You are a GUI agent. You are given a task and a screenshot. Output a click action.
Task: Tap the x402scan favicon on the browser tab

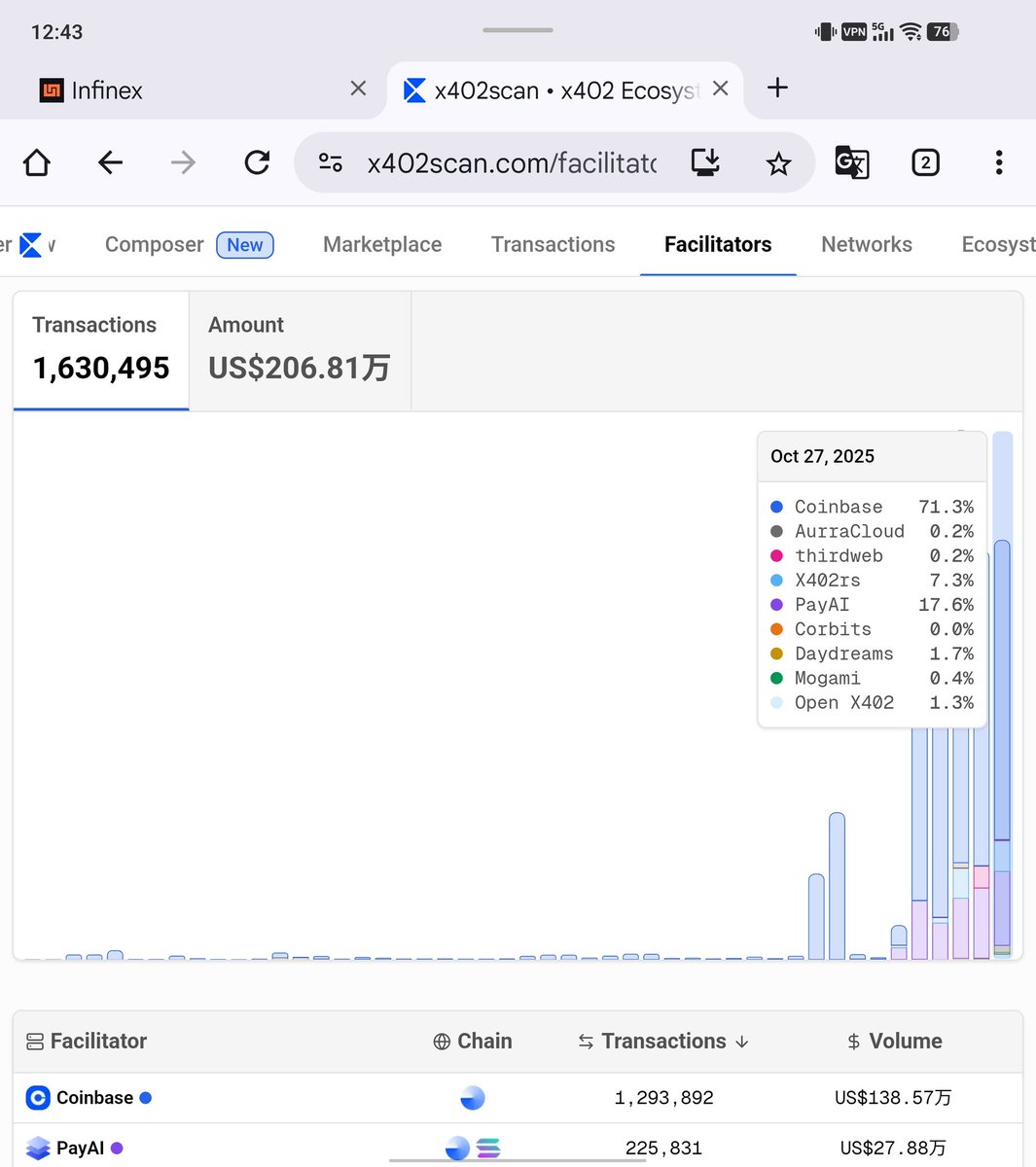click(412, 89)
